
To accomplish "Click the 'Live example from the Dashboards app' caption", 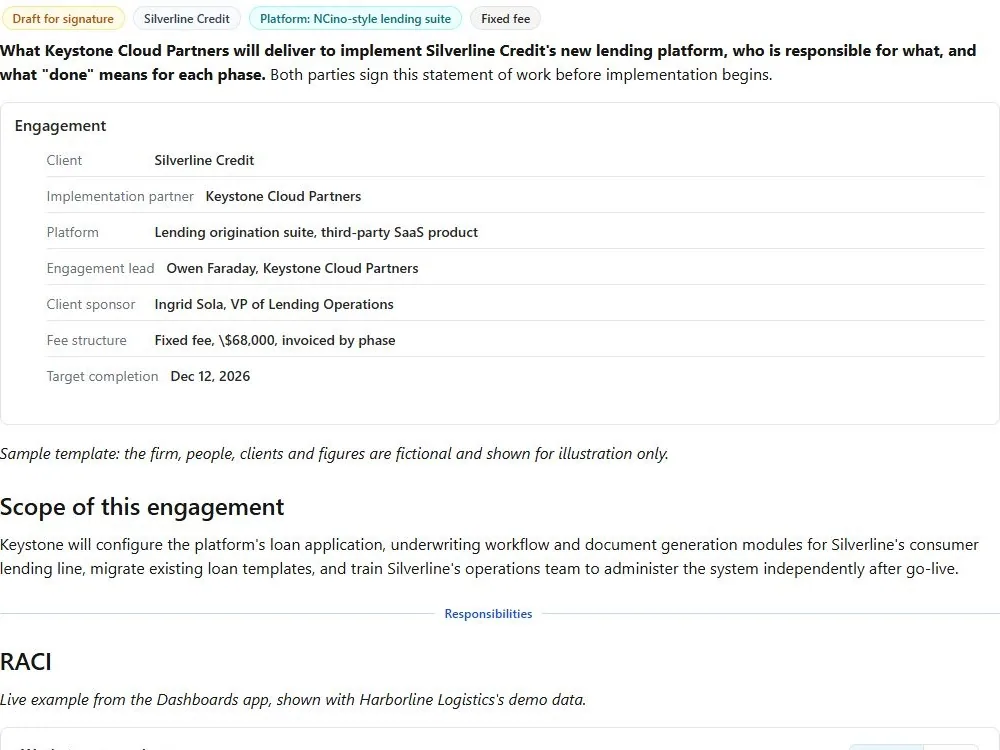I will point(293,700).
